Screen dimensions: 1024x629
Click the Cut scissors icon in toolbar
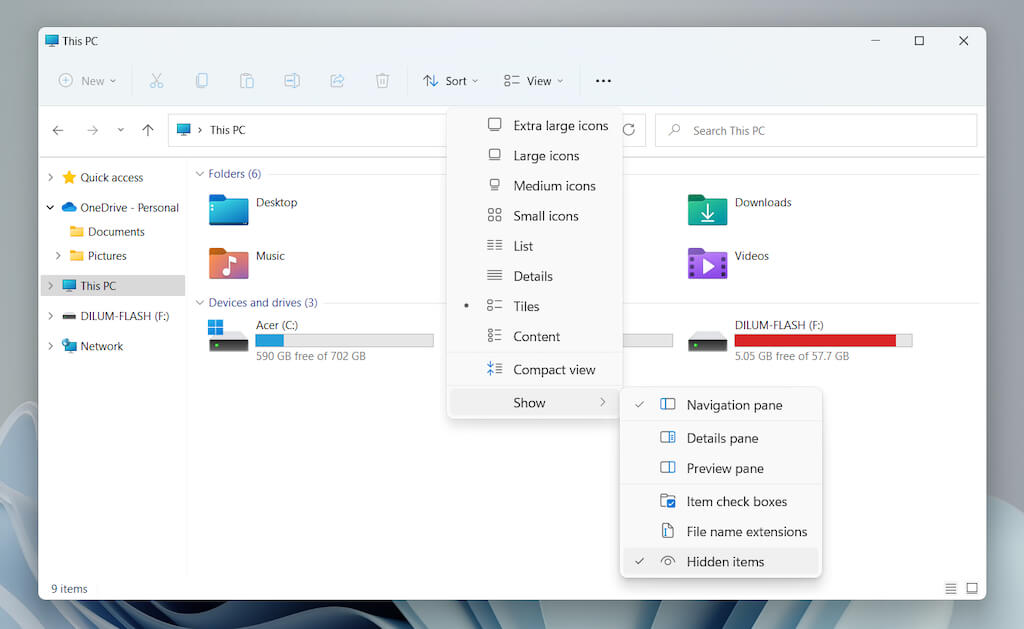(157, 81)
